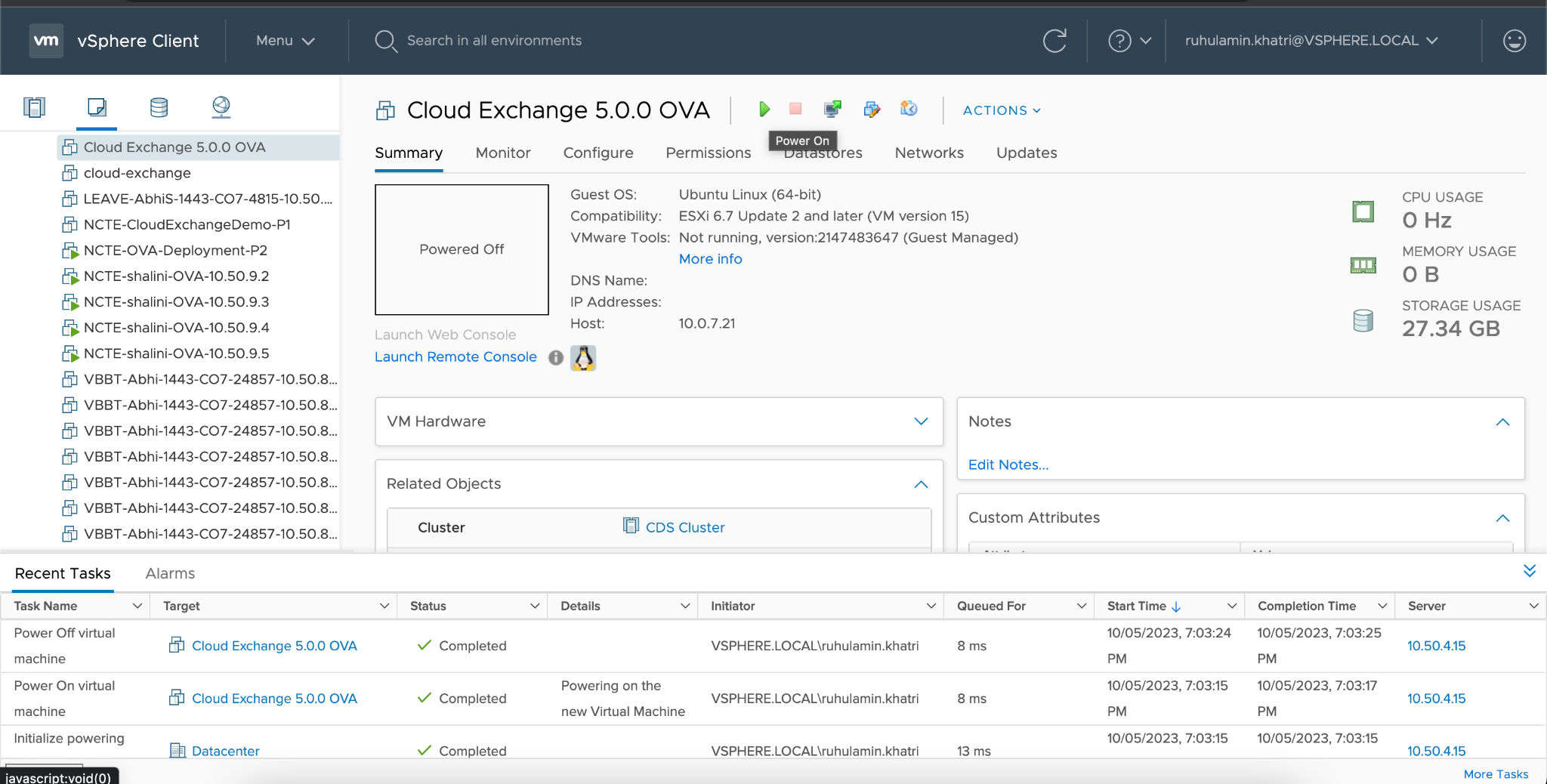Collapse the Recent Tasks pane with double chevron
The height and width of the screenshot is (784, 1547).
tap(1530, 571)
